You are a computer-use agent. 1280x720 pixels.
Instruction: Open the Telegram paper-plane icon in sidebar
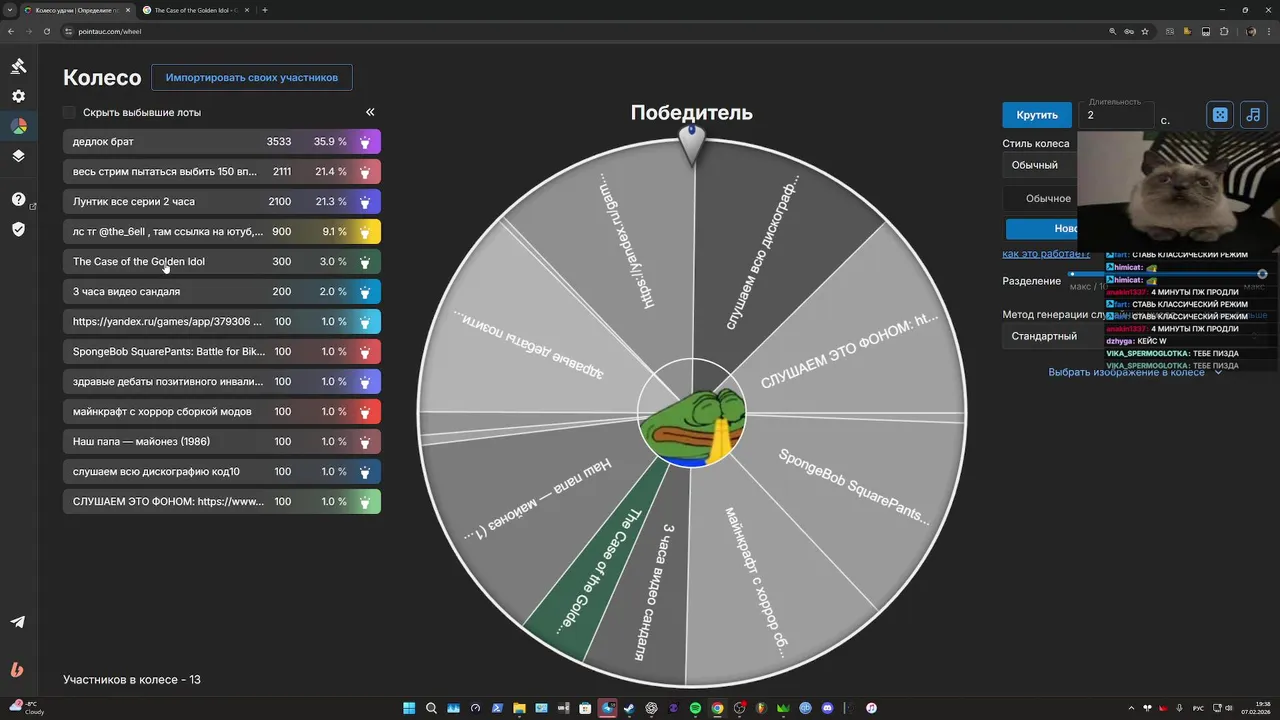(18, 621)
